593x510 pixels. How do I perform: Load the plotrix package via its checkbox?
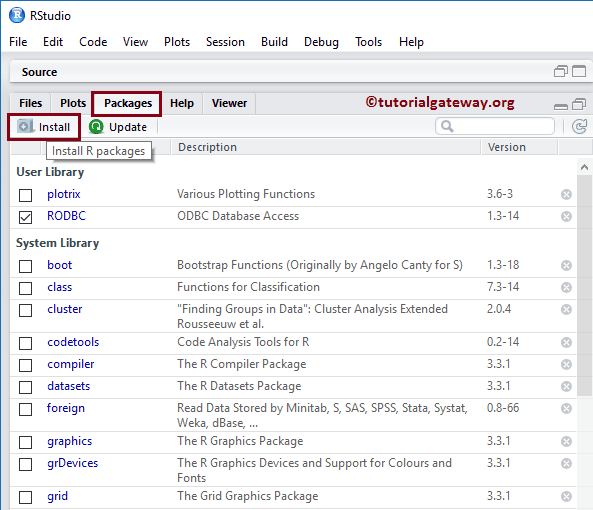pos(25,195)
